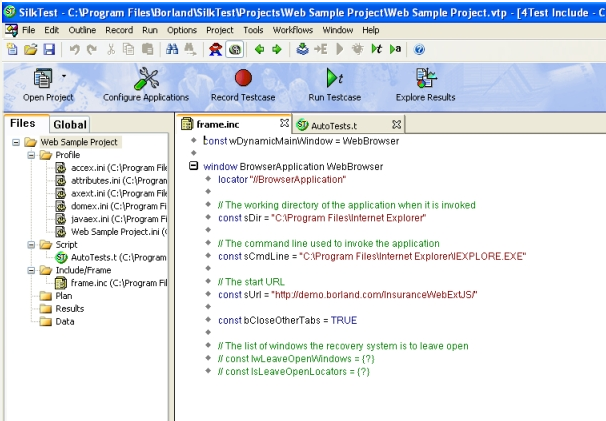Screen dimensions: 606x421
Task: Select Web Sample Project.ini tree item
Action: (x=111, y=232)
